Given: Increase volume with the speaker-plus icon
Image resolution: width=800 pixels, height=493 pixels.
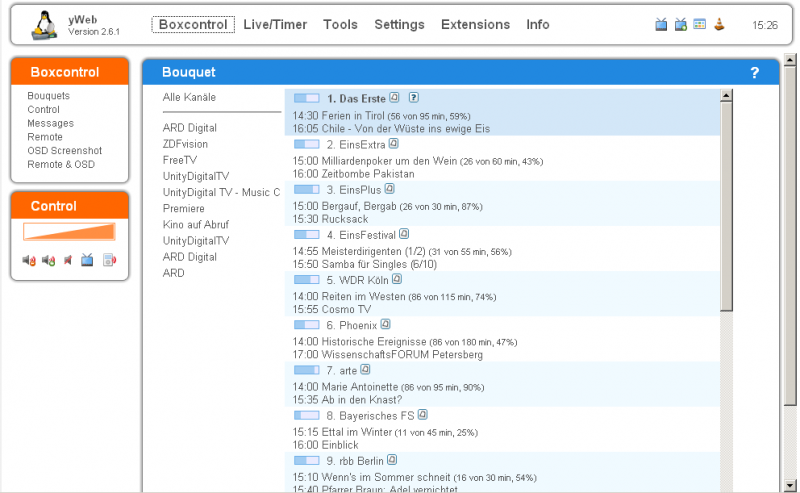Looking at the screenshot, I should 48,260.
